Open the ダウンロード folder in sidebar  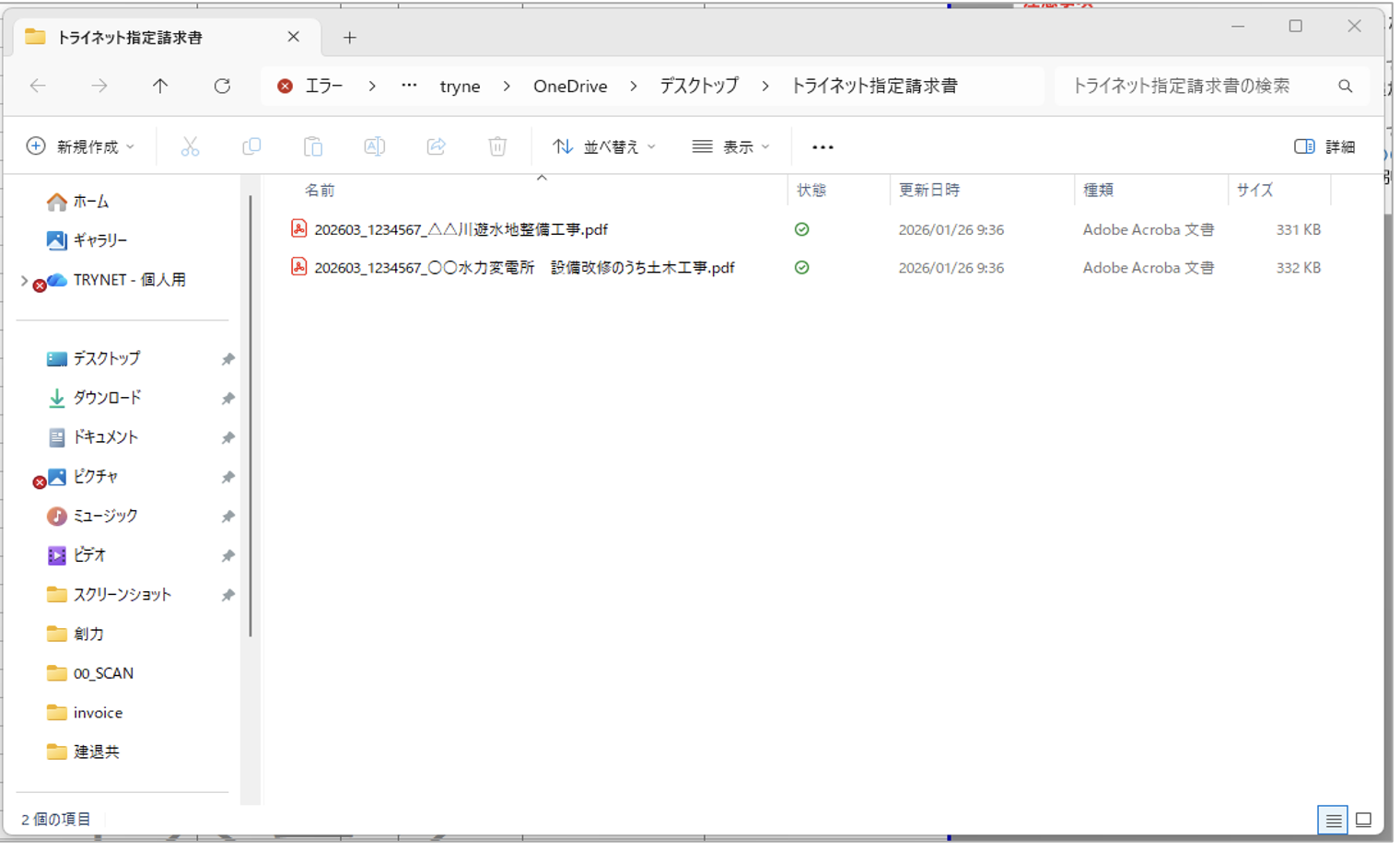[107, 398]
